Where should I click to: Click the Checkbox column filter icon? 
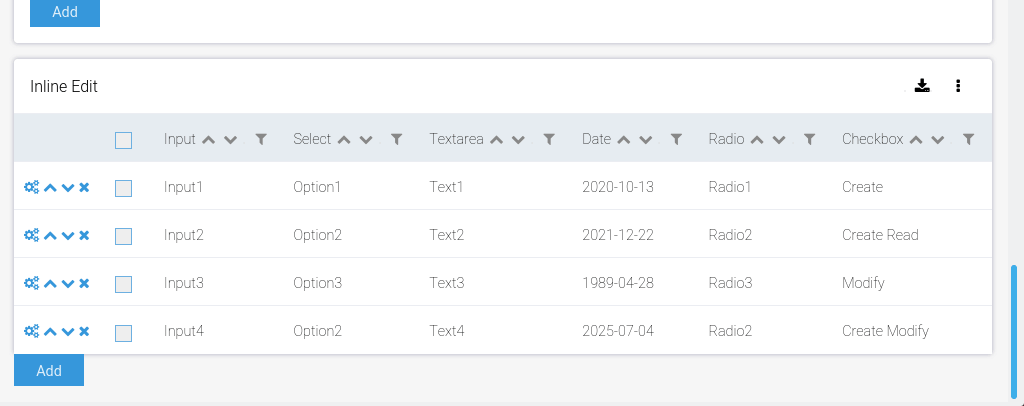tap(968, 140)
